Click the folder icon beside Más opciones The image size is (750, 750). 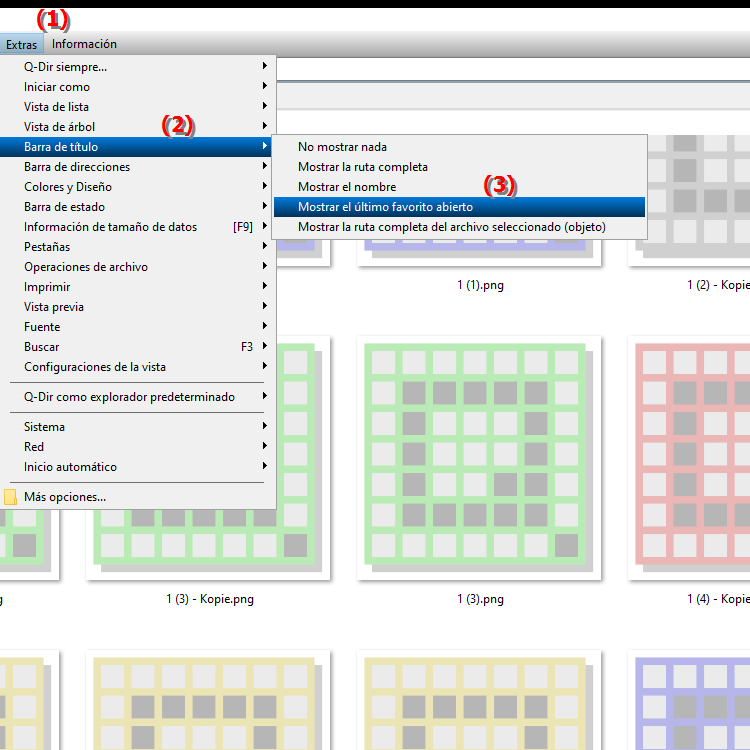(10, 497)
